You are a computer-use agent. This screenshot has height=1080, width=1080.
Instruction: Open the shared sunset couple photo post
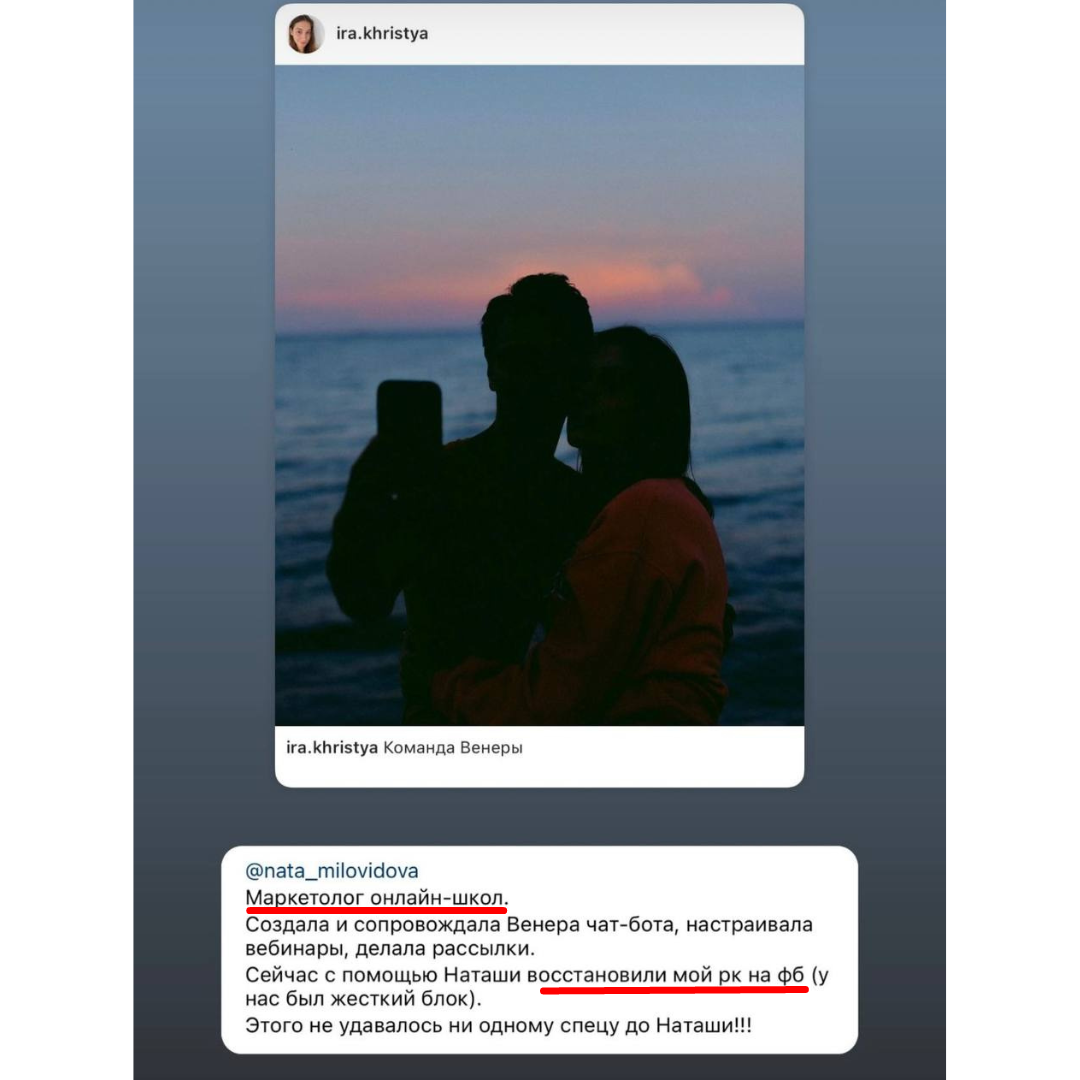[539, 395]
